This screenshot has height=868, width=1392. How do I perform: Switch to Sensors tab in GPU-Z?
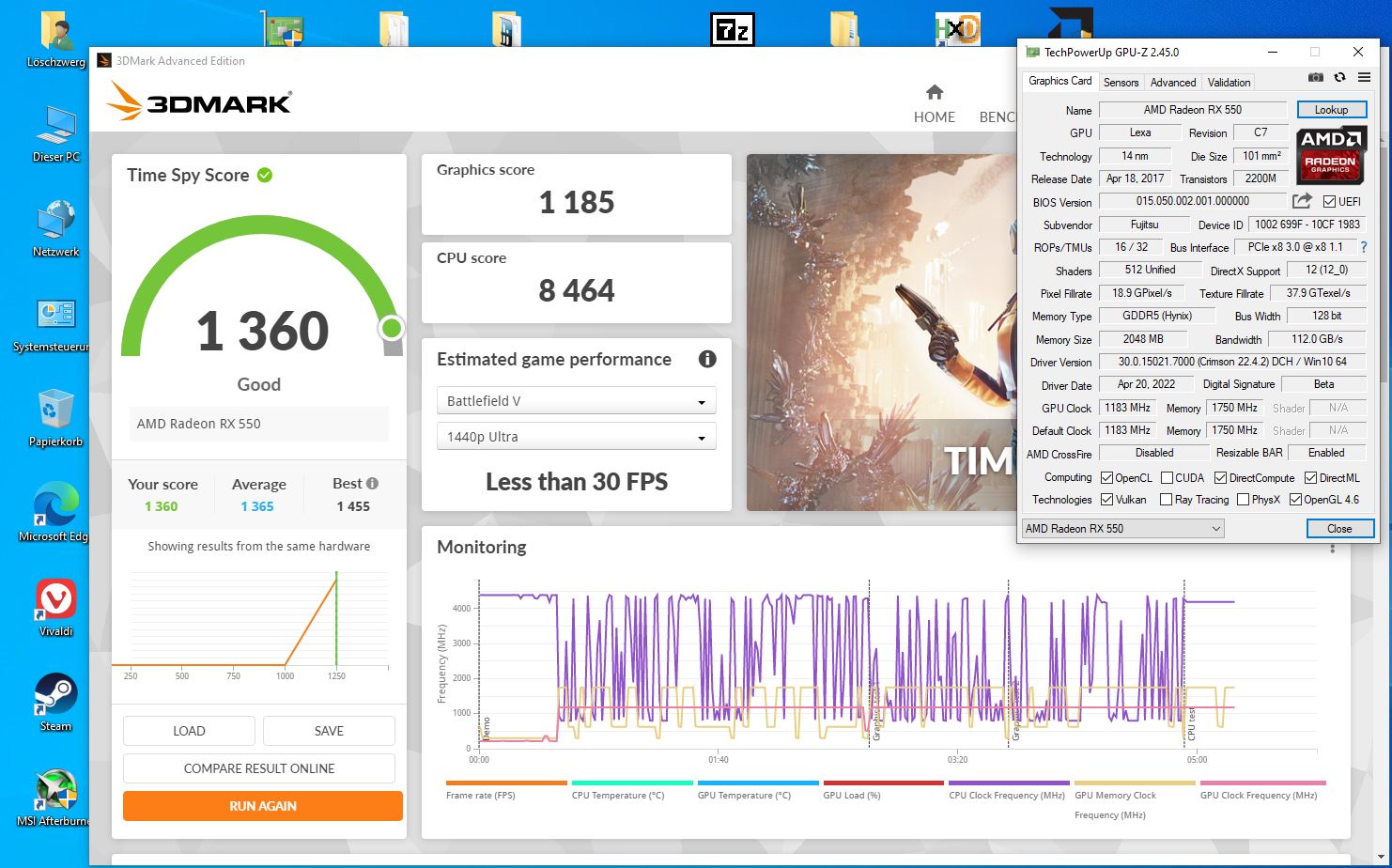pyautogui.click(x=1121, y=83)
